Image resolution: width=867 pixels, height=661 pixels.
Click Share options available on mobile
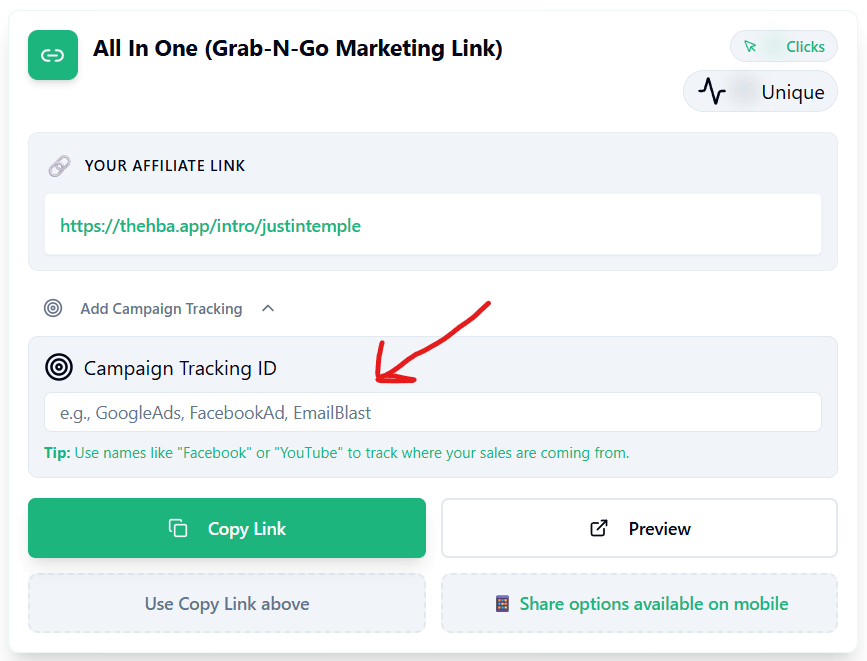639,604
